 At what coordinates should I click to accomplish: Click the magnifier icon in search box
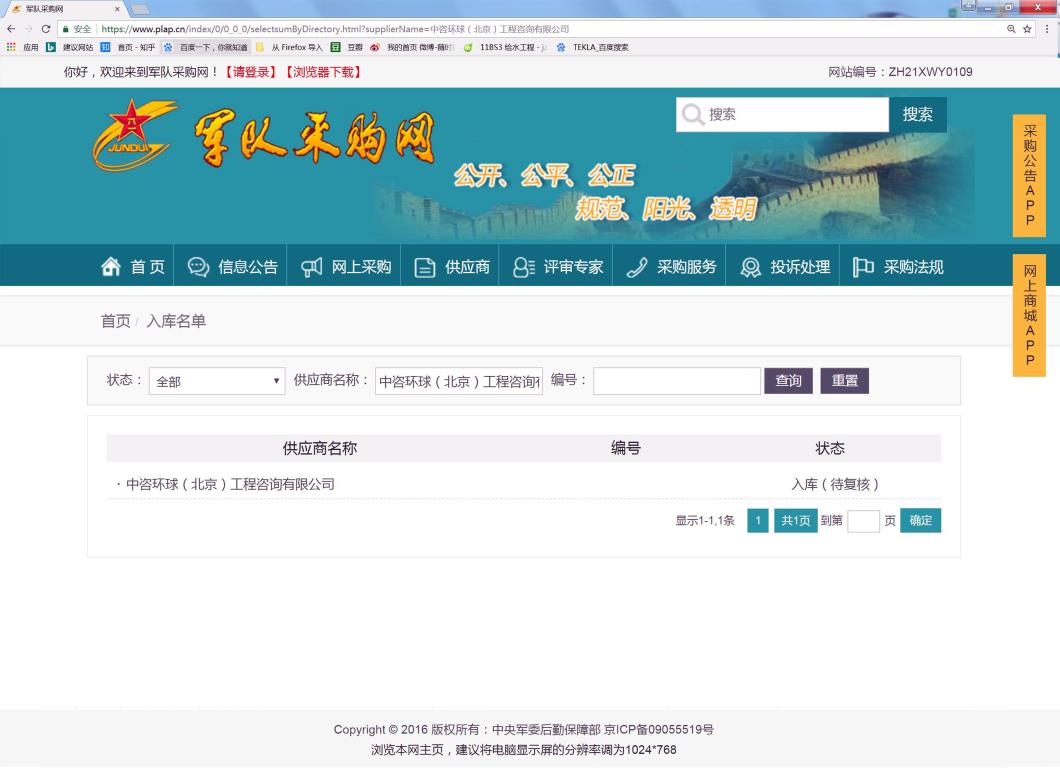692,115
